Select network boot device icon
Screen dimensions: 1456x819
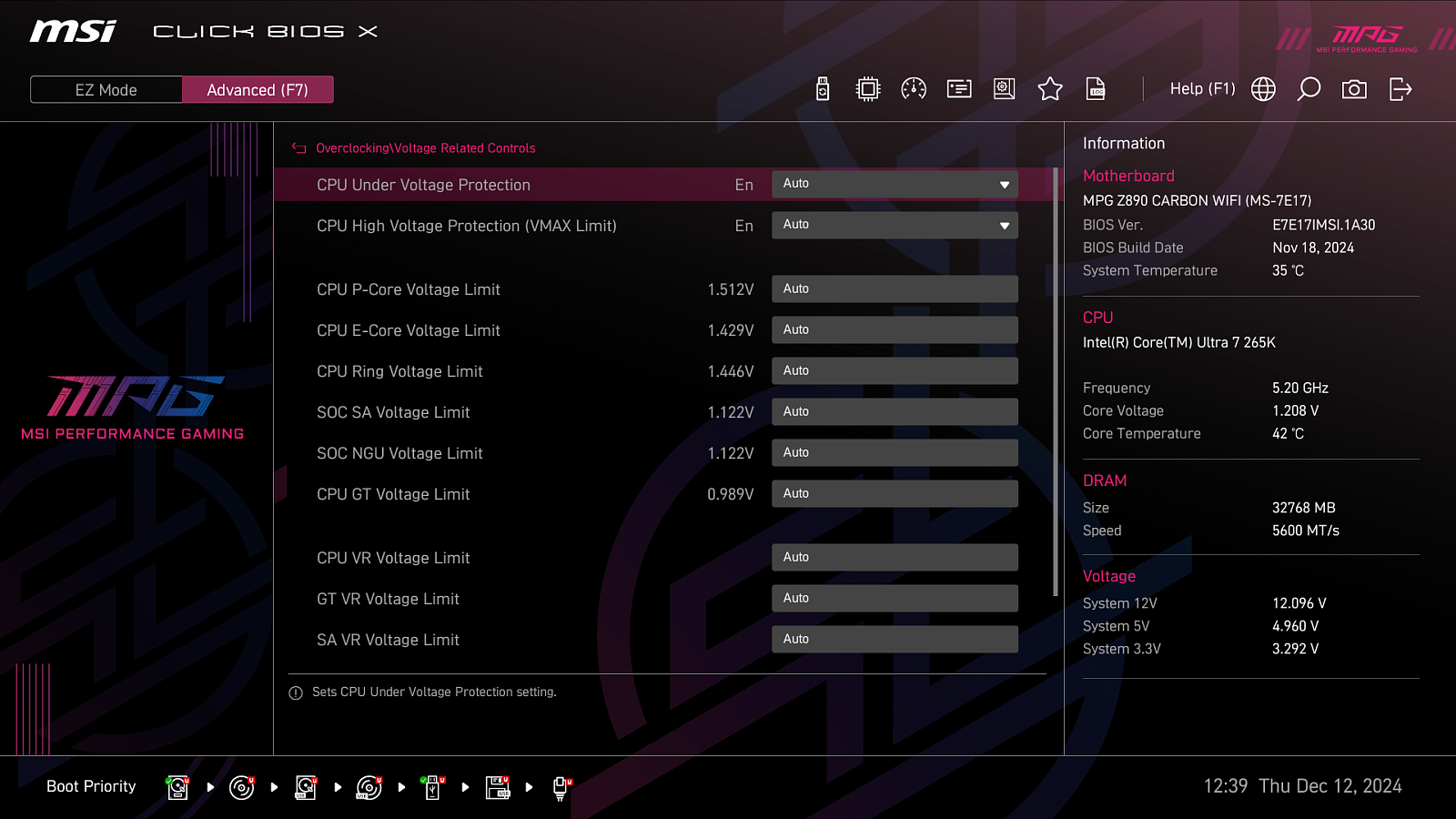[x=561, y=787]
